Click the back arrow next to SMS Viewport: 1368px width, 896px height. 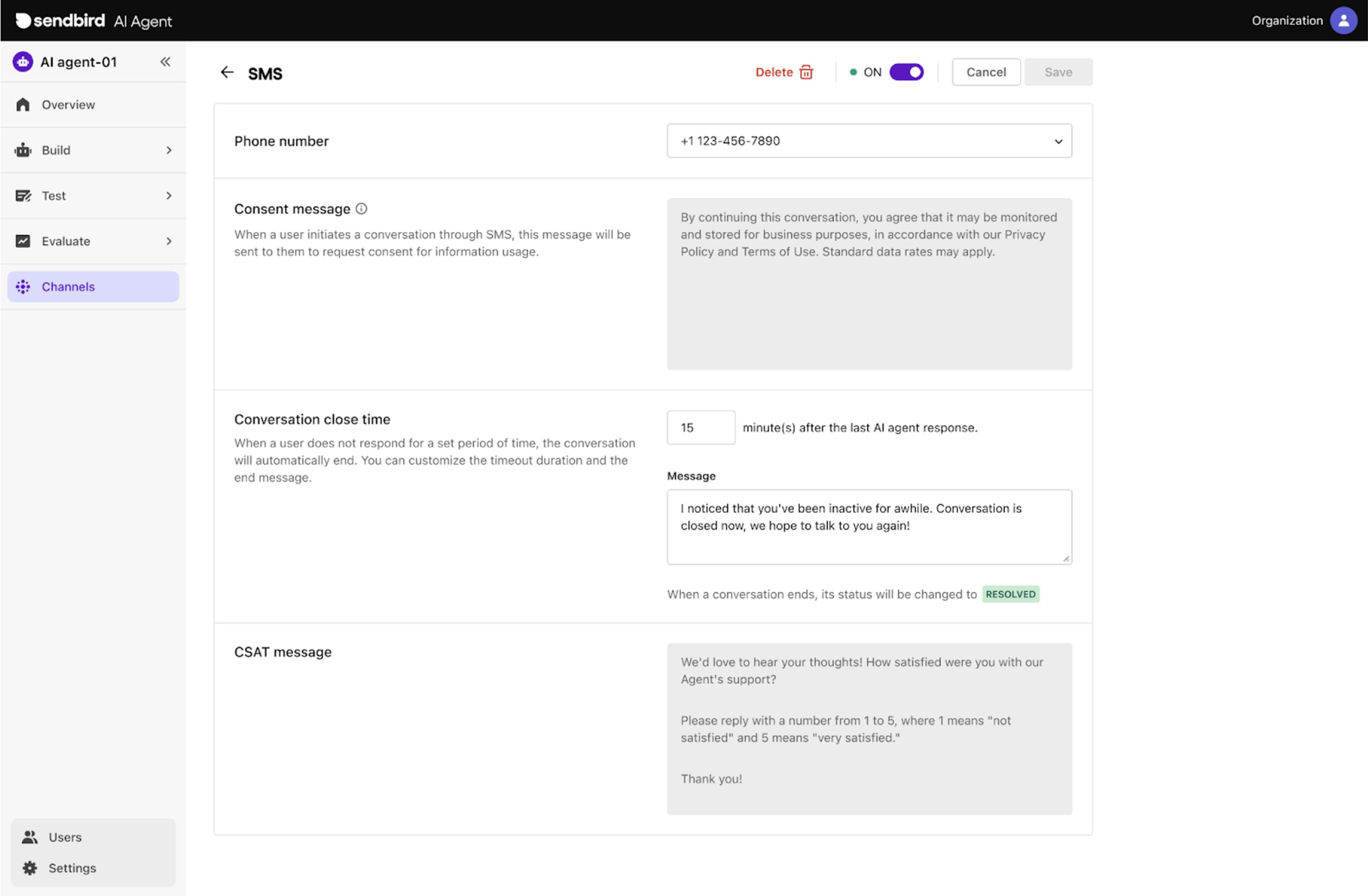coord(227,72)
